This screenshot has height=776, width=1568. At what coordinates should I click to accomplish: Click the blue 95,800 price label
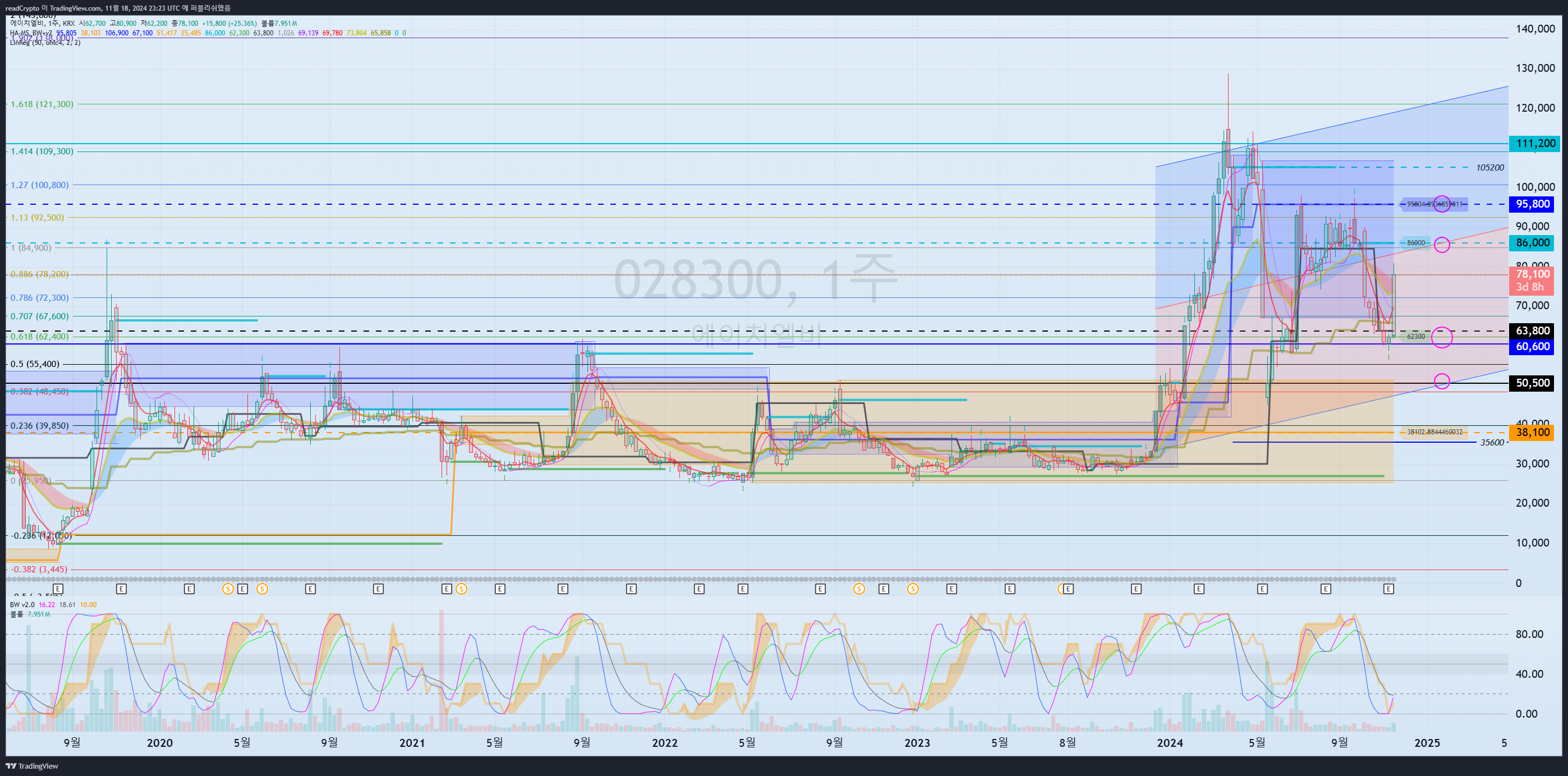click(1532, 204)
